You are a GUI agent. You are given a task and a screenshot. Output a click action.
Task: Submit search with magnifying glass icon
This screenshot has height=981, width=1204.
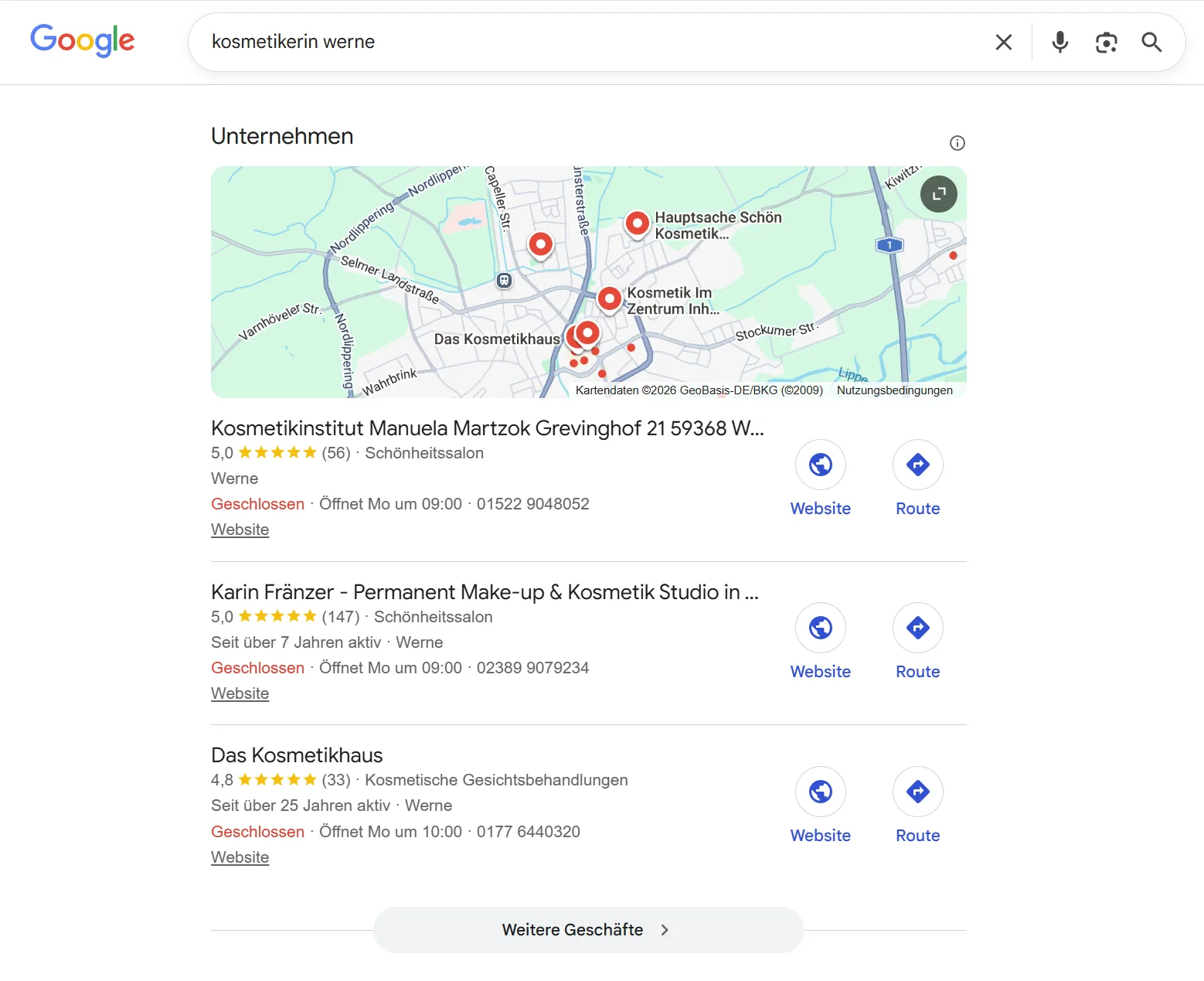point(1151,42)
